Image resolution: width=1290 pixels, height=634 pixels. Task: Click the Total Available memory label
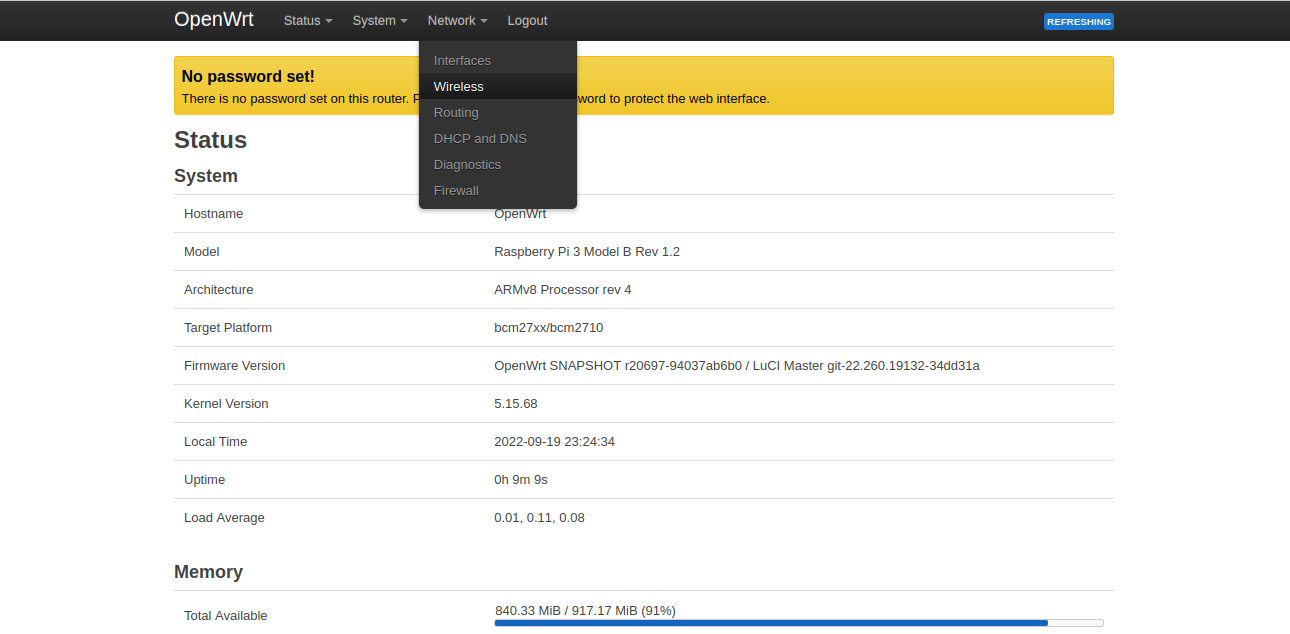point(226,616)
